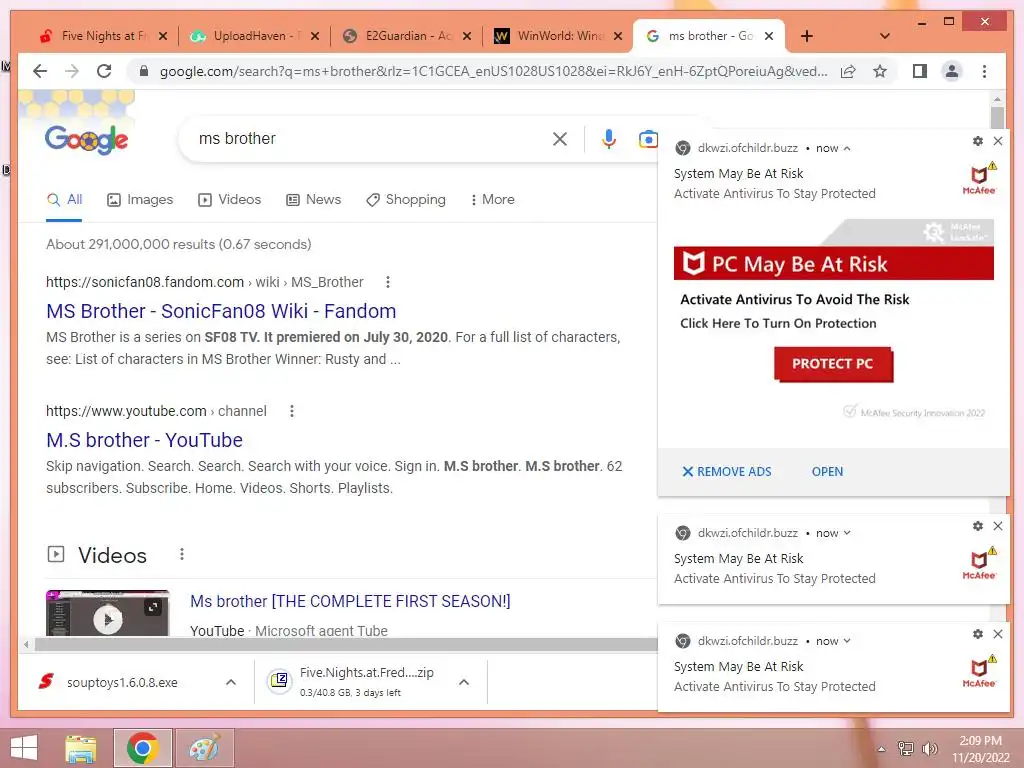The height and width of the screenshot is (768, 1024).
Task: Click the page's vertical scrollbar
Action: point(997,118)
